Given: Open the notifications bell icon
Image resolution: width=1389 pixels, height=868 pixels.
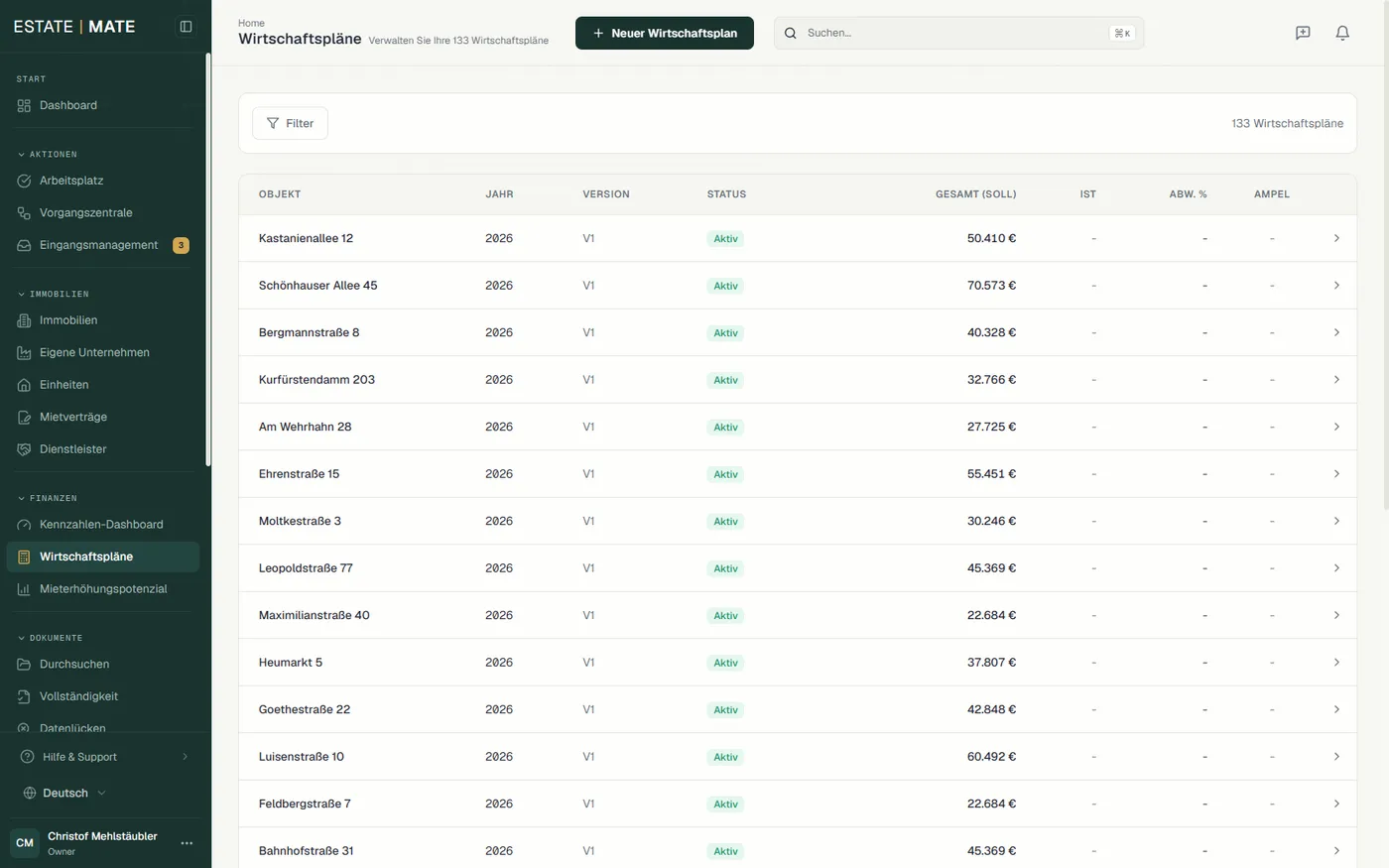Looking at the screenshot, I should (1342, 33).
